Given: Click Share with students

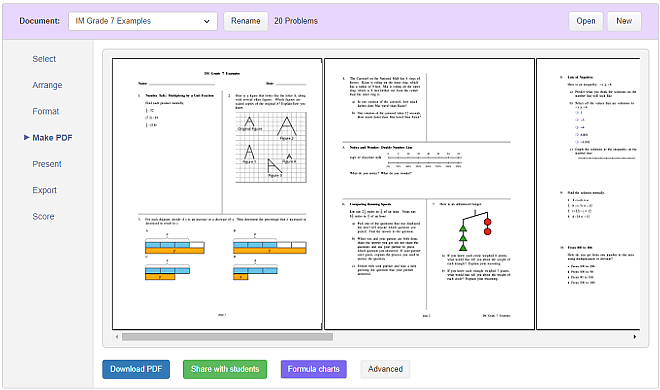Looking at the screenshot, I should [x=225, y=369].
